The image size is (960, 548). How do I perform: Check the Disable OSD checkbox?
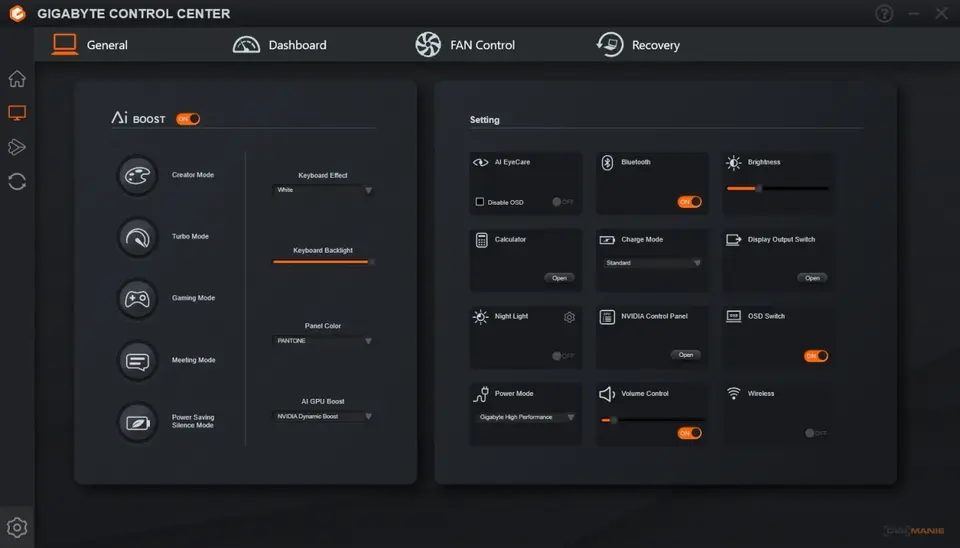[x=480, y=202]
